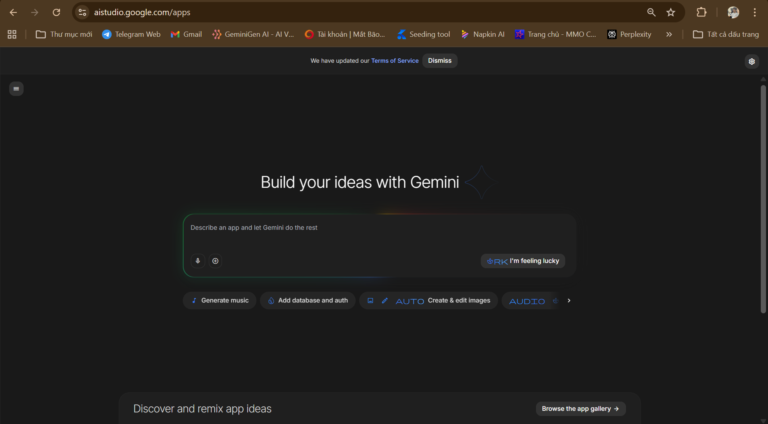The image size is (768, 424).
Task: Open the Chrome extensions puzzle icon
Action: click(701, 12)
